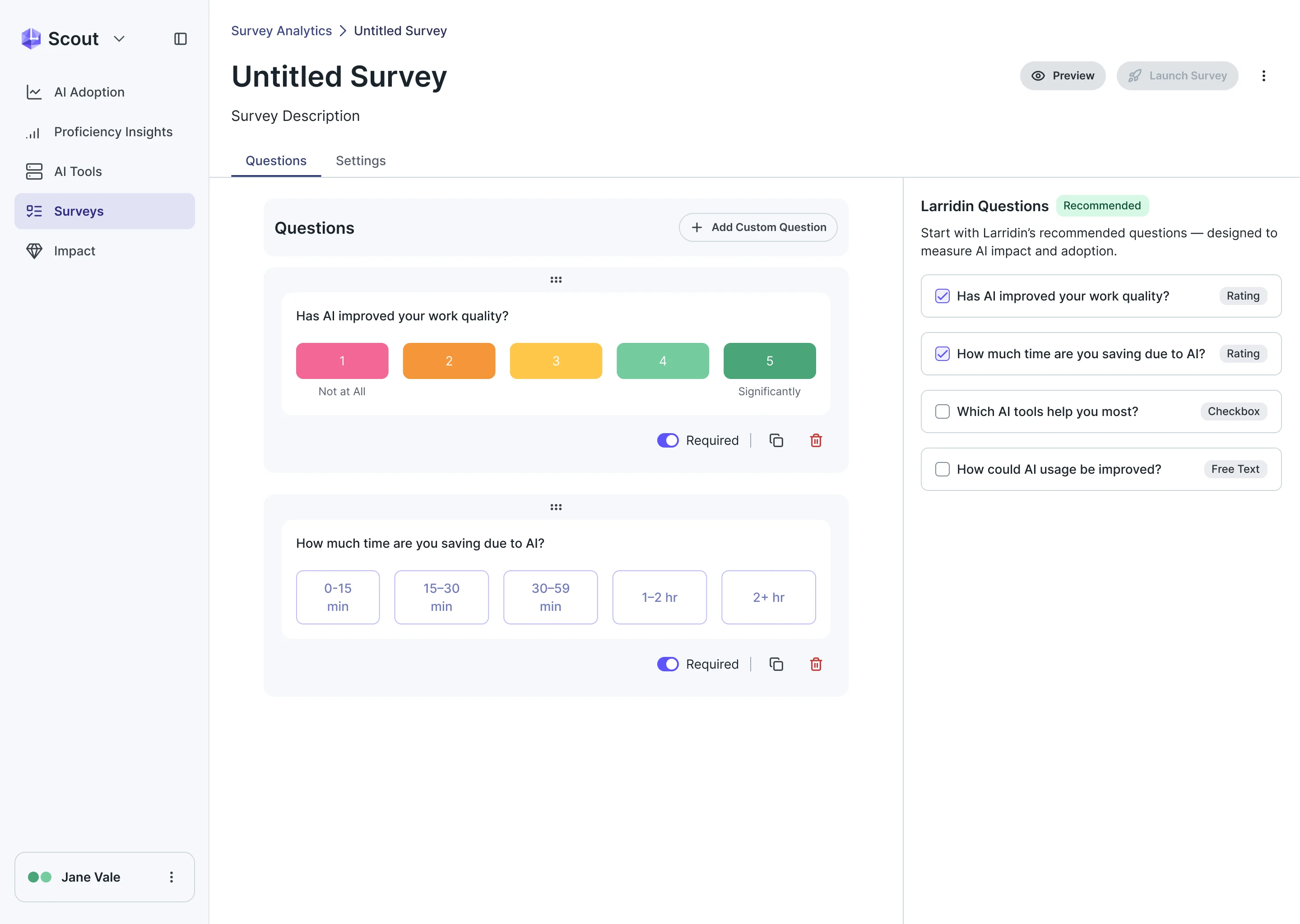1300x924 pixels.
Task: Grab drag handle of work quality question
Action: coord(556,279)
